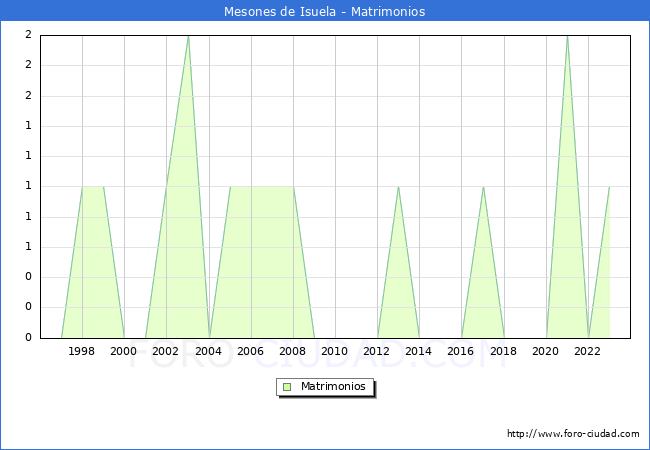Click the 2016 x-axis label
Screen dimensions: 650x450
point(461,351)
